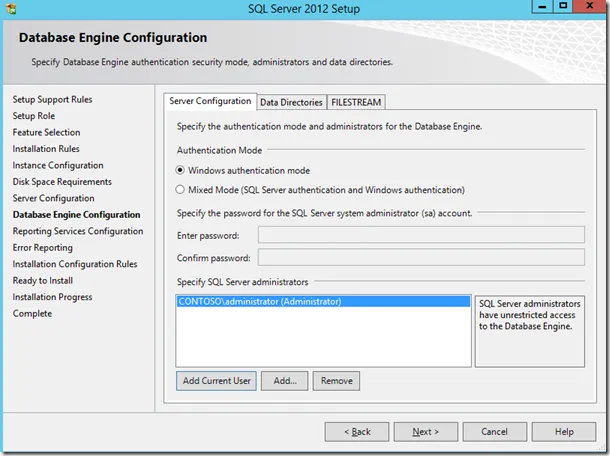Open Help for this page
610x456 pixels.
coord(564,432)
